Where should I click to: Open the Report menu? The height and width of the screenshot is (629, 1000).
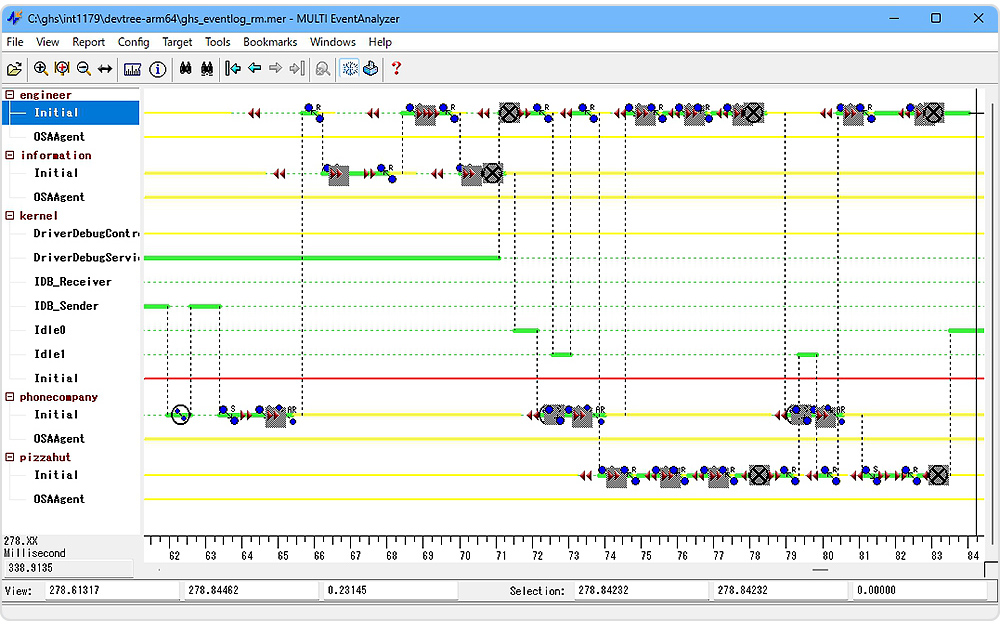coord(89,42)
